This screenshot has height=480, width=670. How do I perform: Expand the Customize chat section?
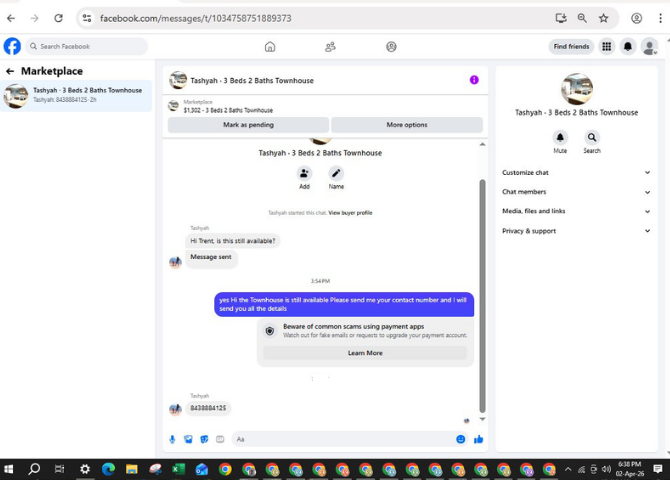pyautogui.click(x=576, y=173)
